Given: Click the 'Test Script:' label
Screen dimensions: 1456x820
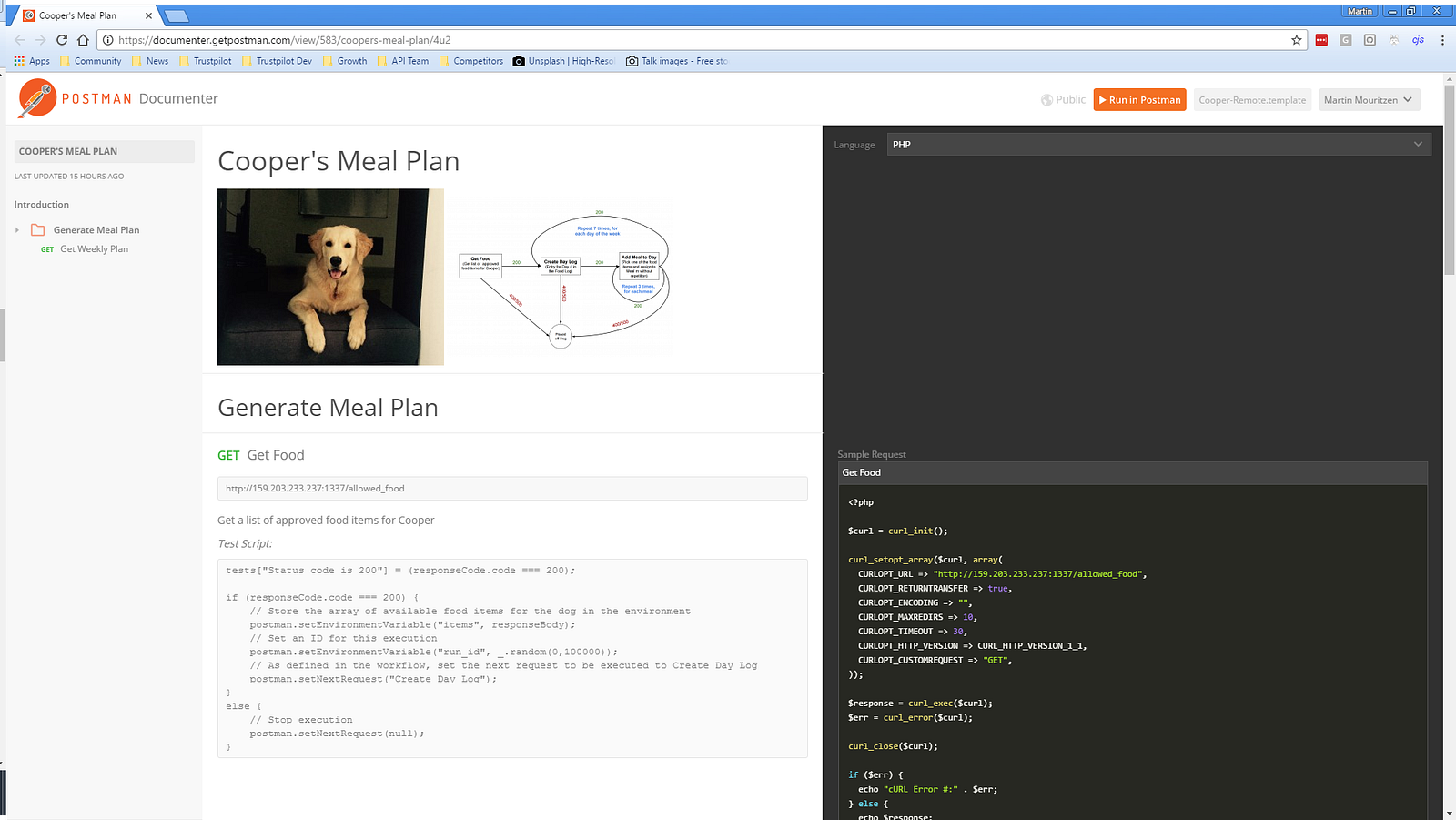Looking at the screenshot, I should [245, 544].
